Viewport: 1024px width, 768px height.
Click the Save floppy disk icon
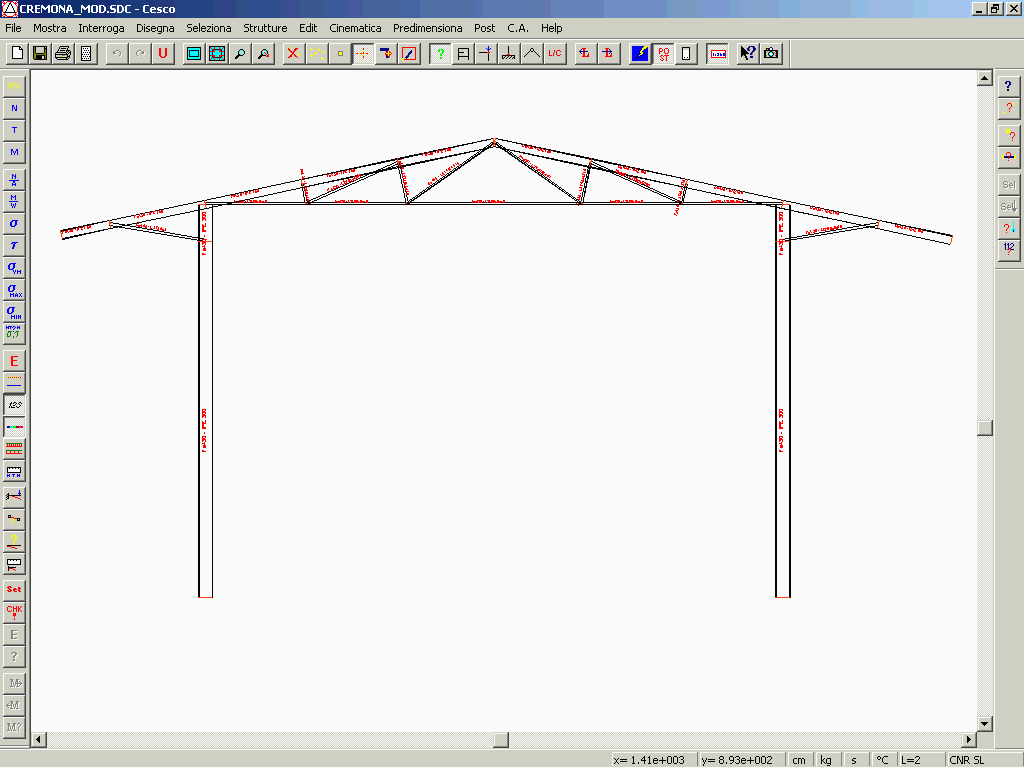point(40,53)
